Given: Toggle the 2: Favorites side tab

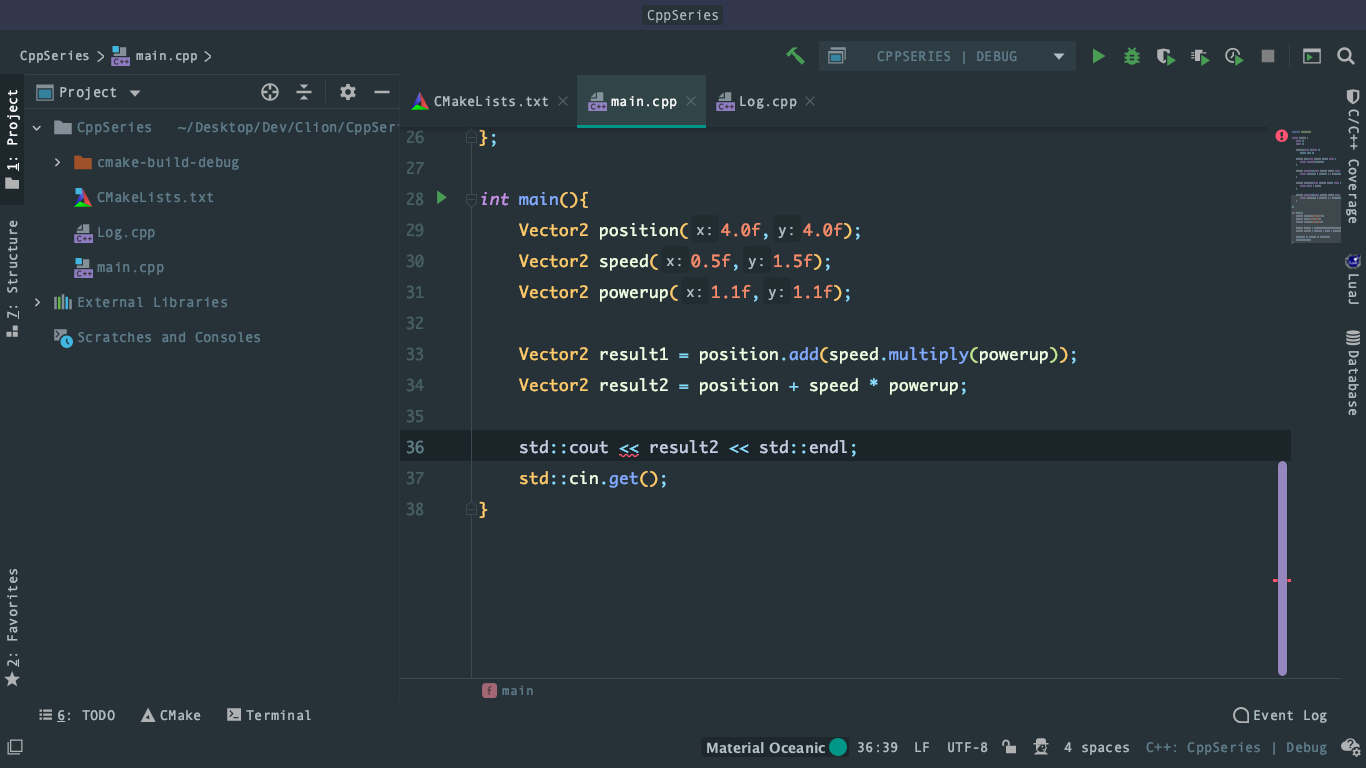Looking at the screenshot, I should click(12, 627).
